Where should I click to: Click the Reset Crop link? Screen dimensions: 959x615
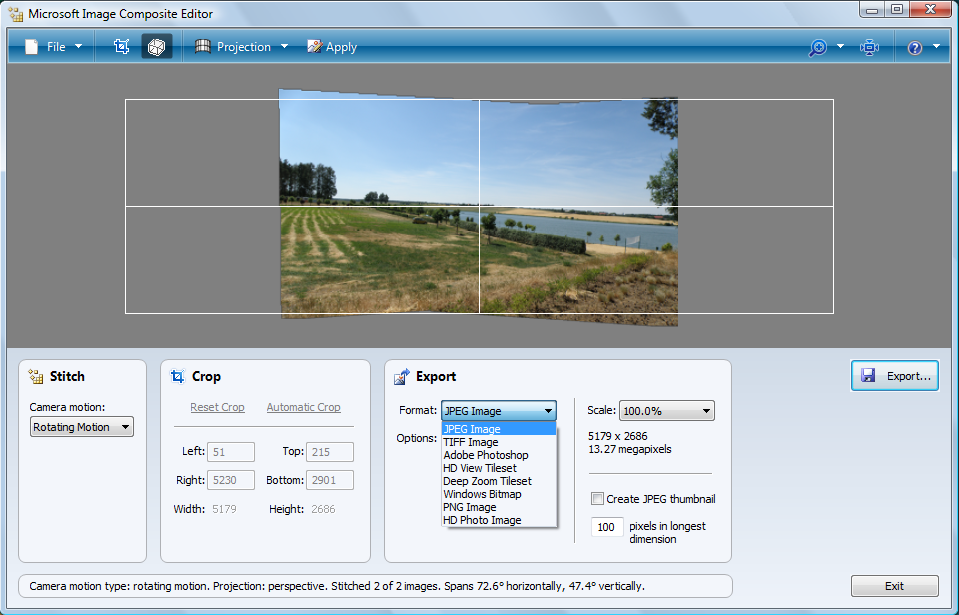(217, 407)
